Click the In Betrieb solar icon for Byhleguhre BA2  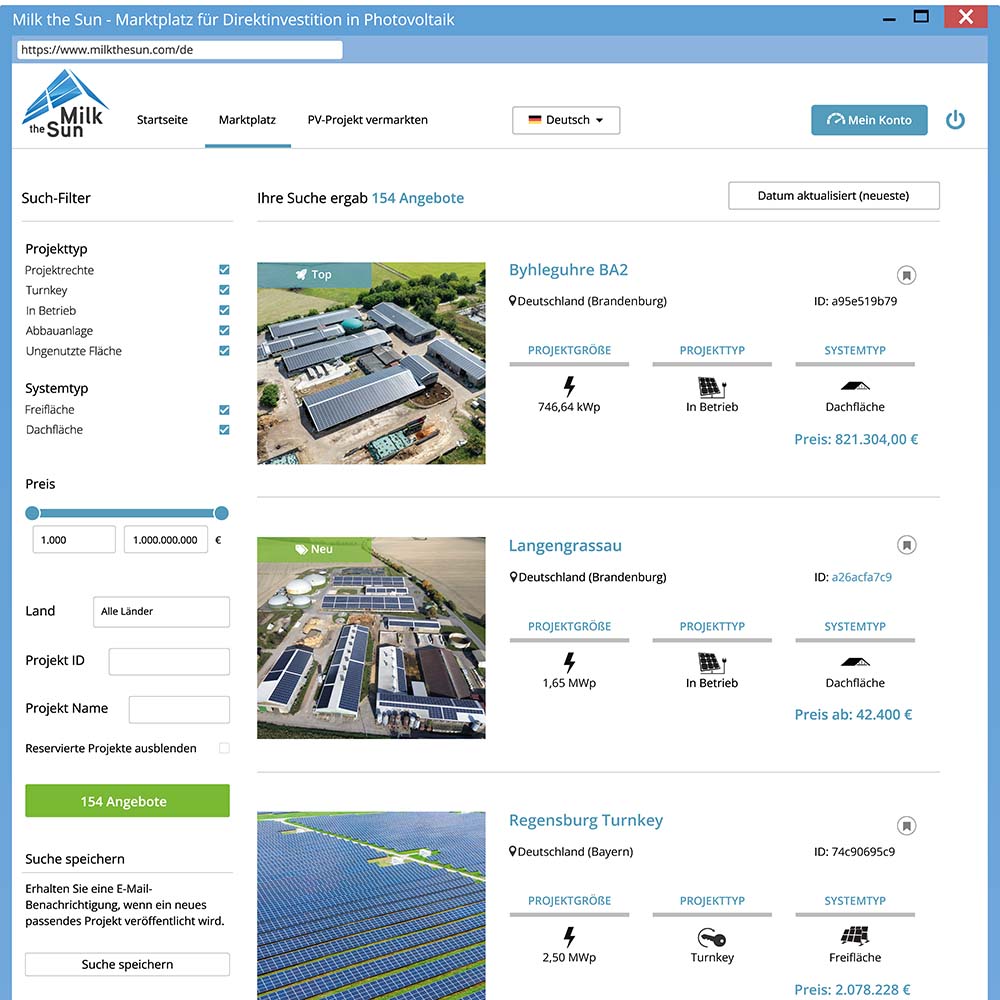712,387
